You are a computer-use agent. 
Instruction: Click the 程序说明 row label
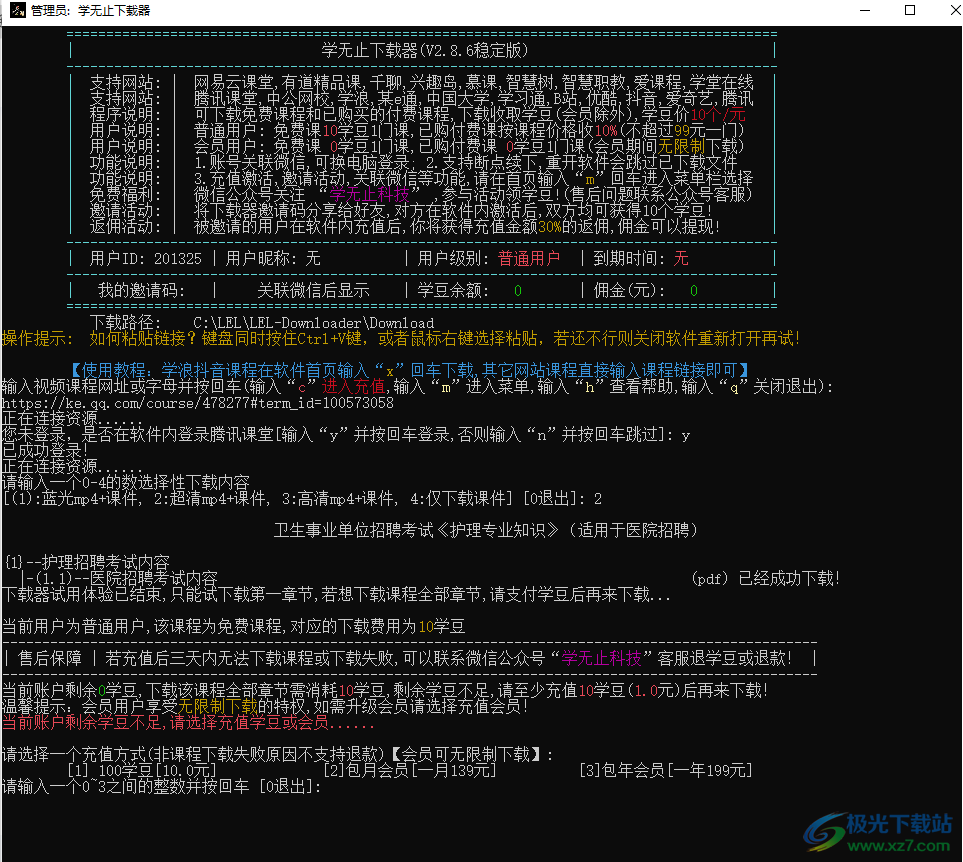(x=125, y=114)
